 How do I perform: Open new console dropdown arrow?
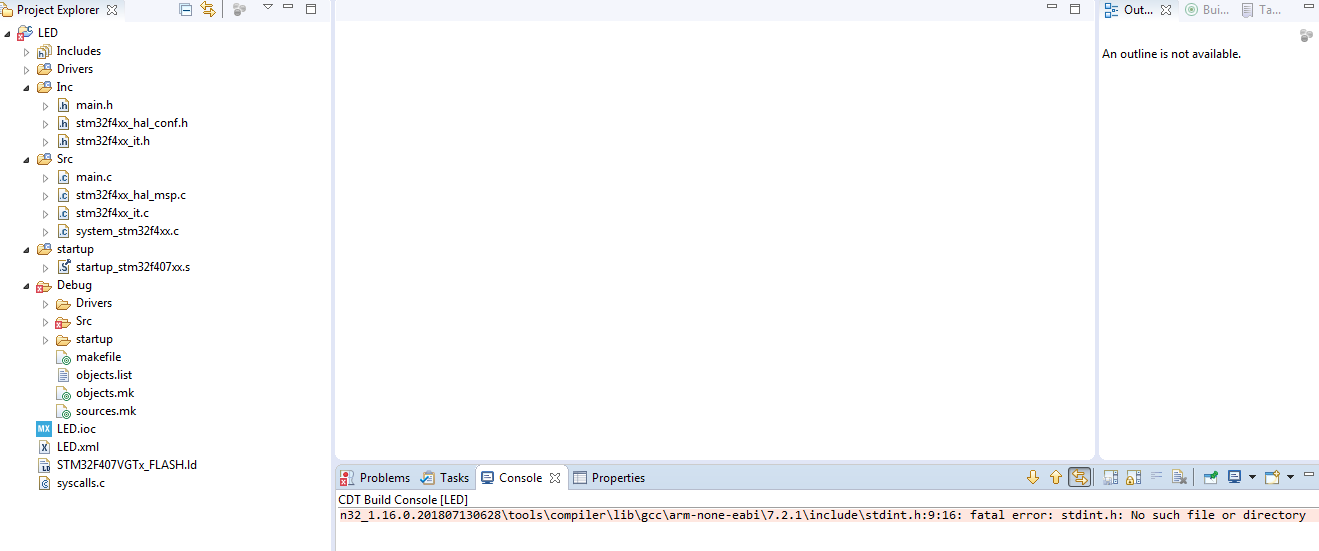1290,478
